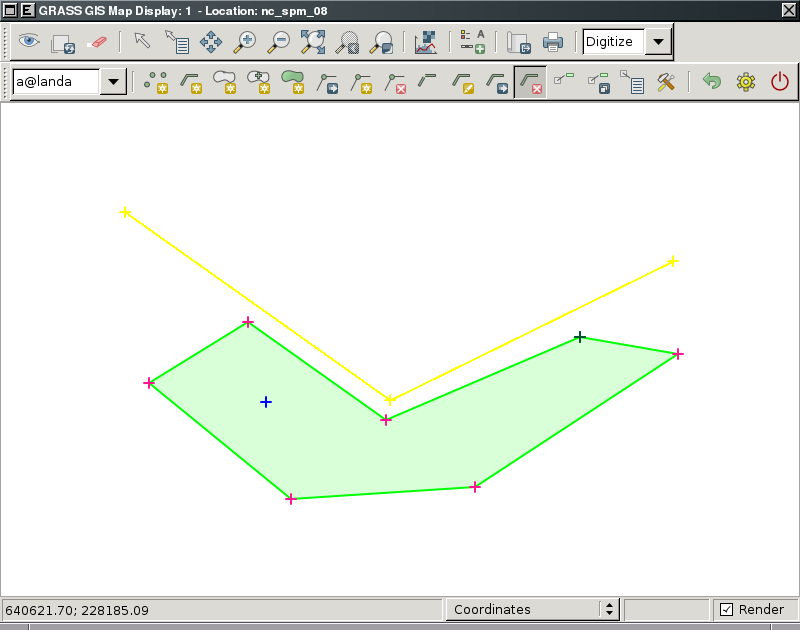
Task: Click Return to previous zoom icon
Action: click(347, 42)
